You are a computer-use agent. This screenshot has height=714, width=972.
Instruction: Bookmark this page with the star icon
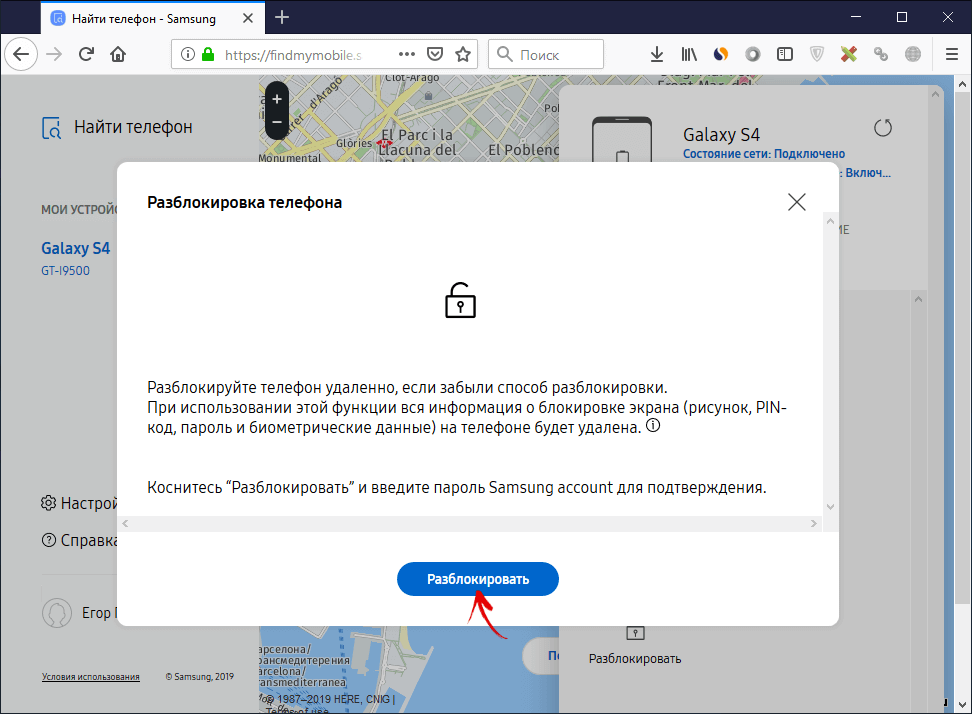[x=463, y=55]
